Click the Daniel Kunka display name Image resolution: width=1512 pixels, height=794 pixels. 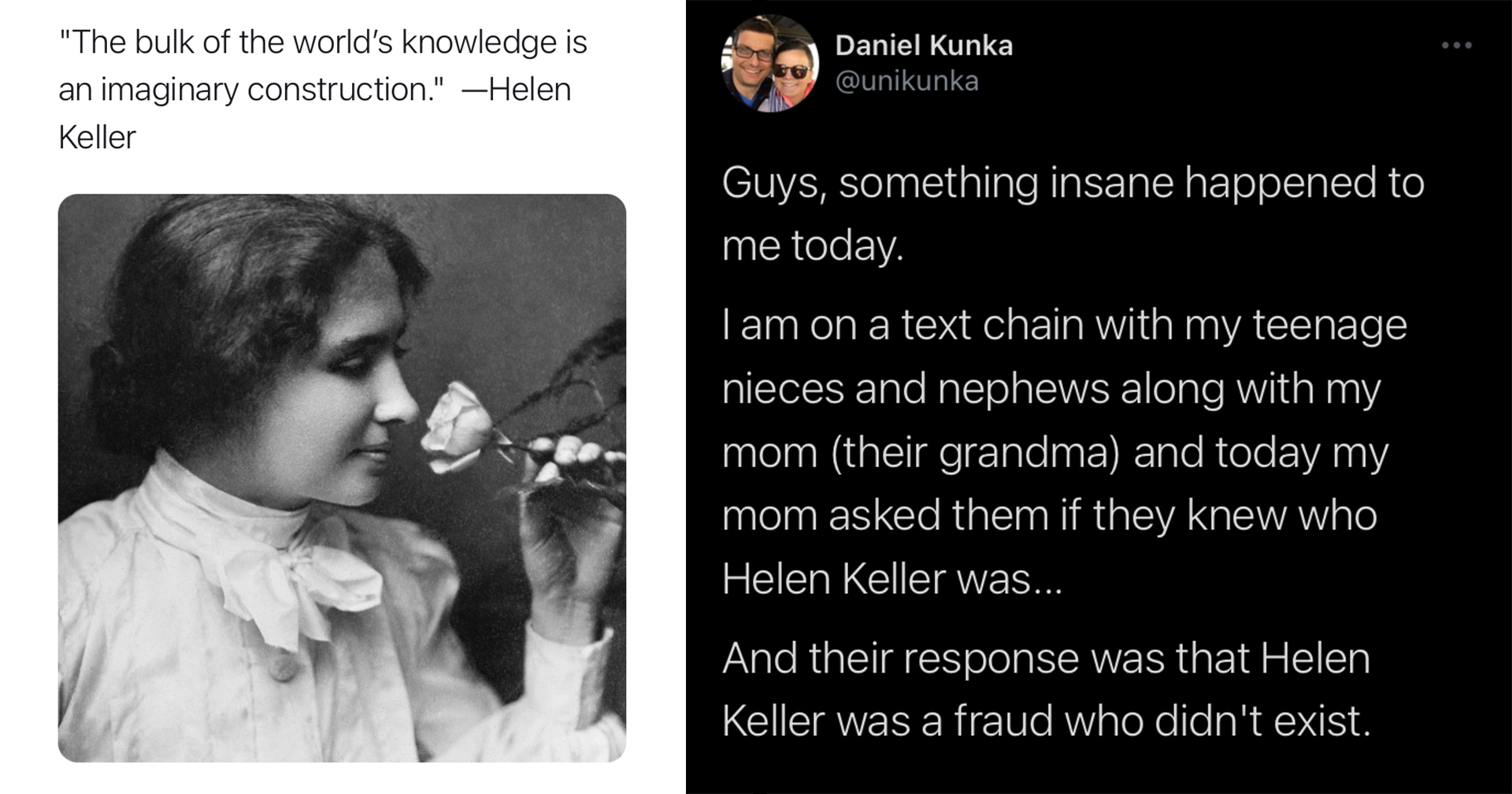pos(924,46)
